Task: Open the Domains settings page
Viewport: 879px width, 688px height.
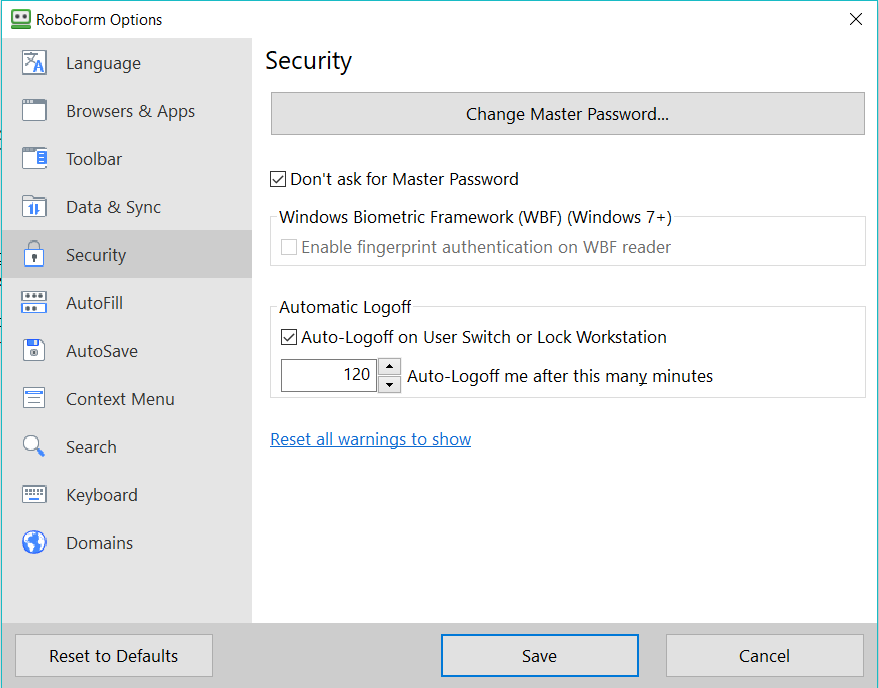Action: (x=127, y=542)
